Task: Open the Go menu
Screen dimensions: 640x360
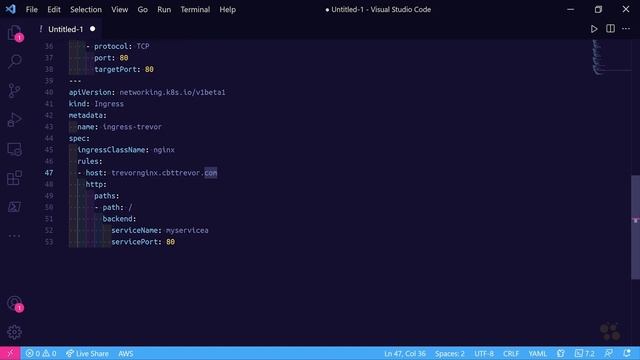Action: tap(142, 9)
